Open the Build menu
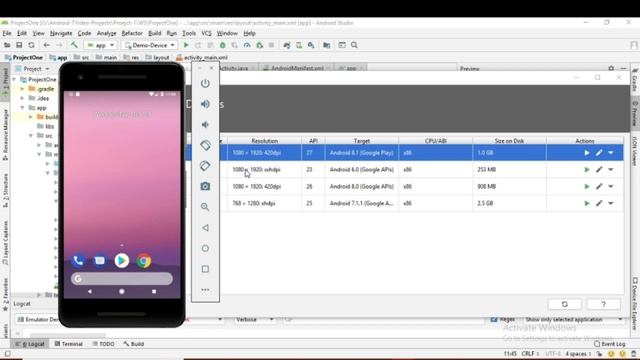640x360 pixels. click(x=154, y=33)
